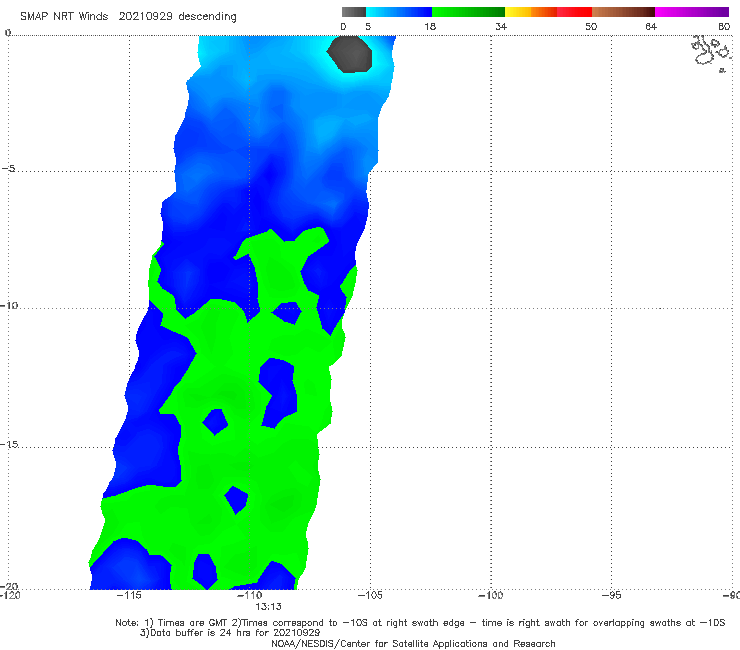Click the swath time label "13:13"
Viewport: 740px width, 650px height.
(x=269, y=607)
